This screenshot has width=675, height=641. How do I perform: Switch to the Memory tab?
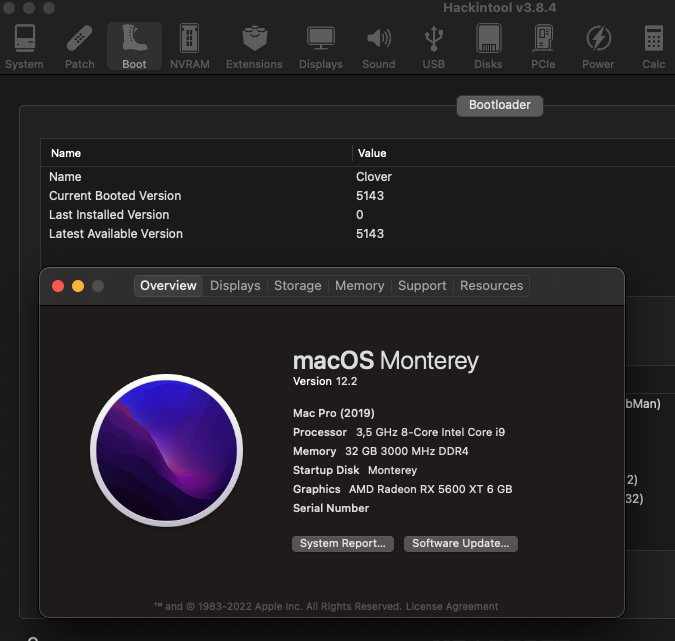(x=359, y=286)
